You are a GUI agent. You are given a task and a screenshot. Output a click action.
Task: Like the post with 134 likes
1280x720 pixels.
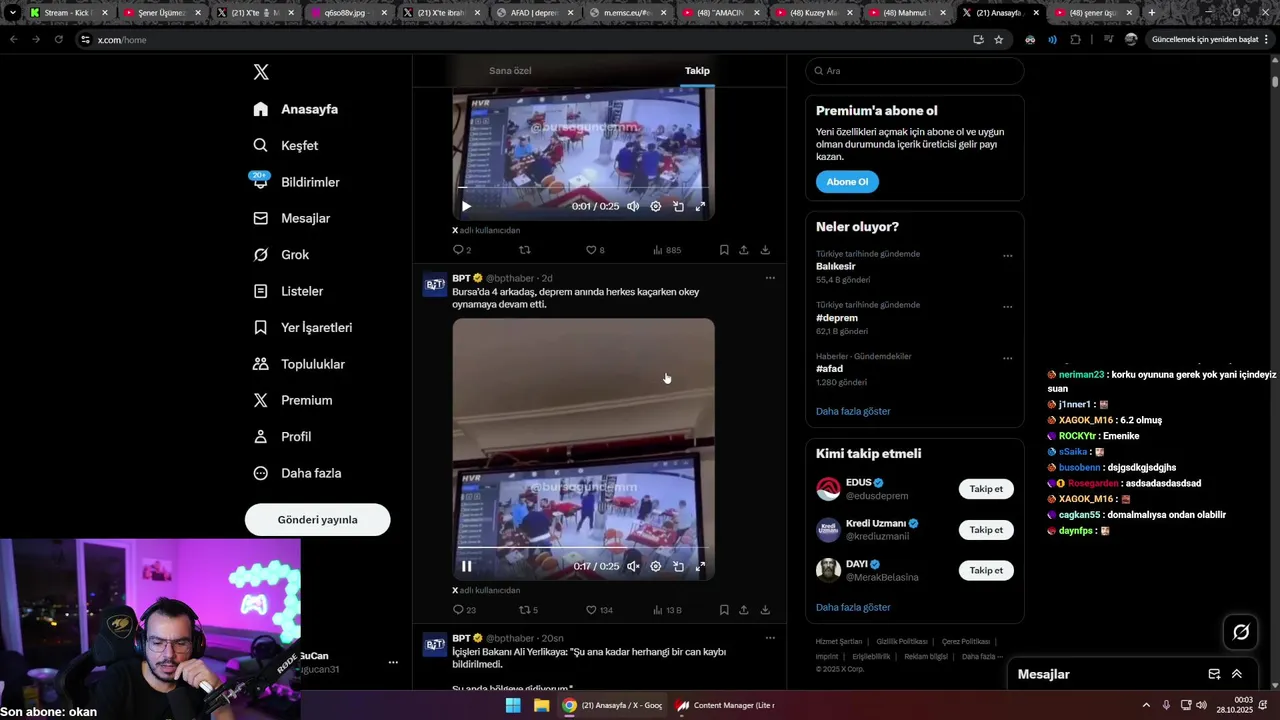pyautogui.click(x=599, y=610)
